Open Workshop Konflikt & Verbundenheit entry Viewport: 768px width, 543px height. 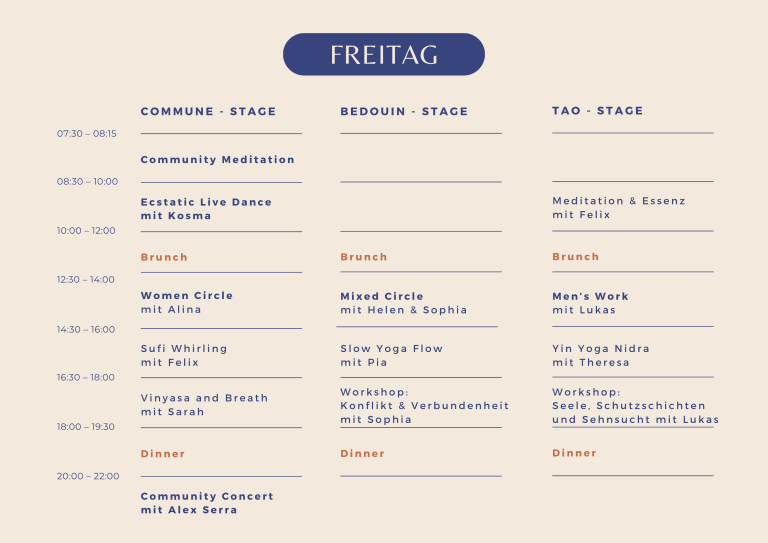(x=425, y=406)
